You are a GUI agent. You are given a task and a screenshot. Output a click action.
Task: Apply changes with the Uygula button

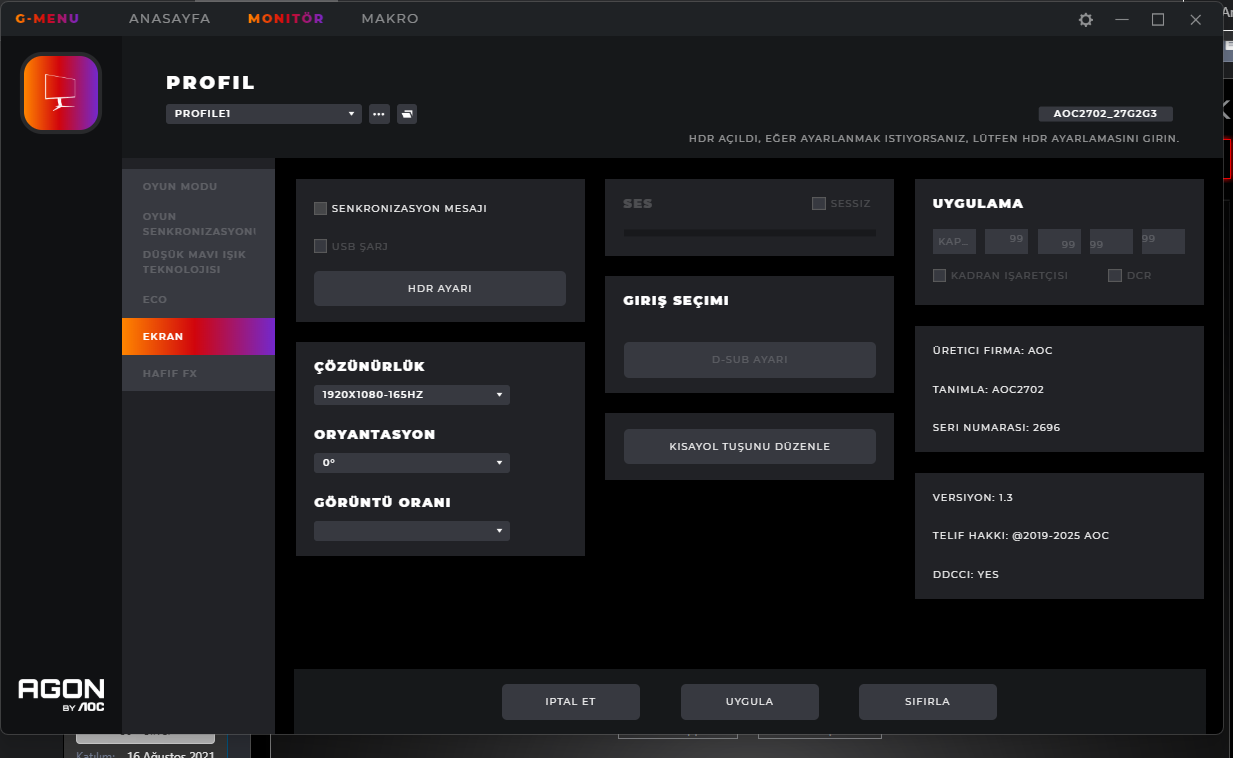click(750, 702)
